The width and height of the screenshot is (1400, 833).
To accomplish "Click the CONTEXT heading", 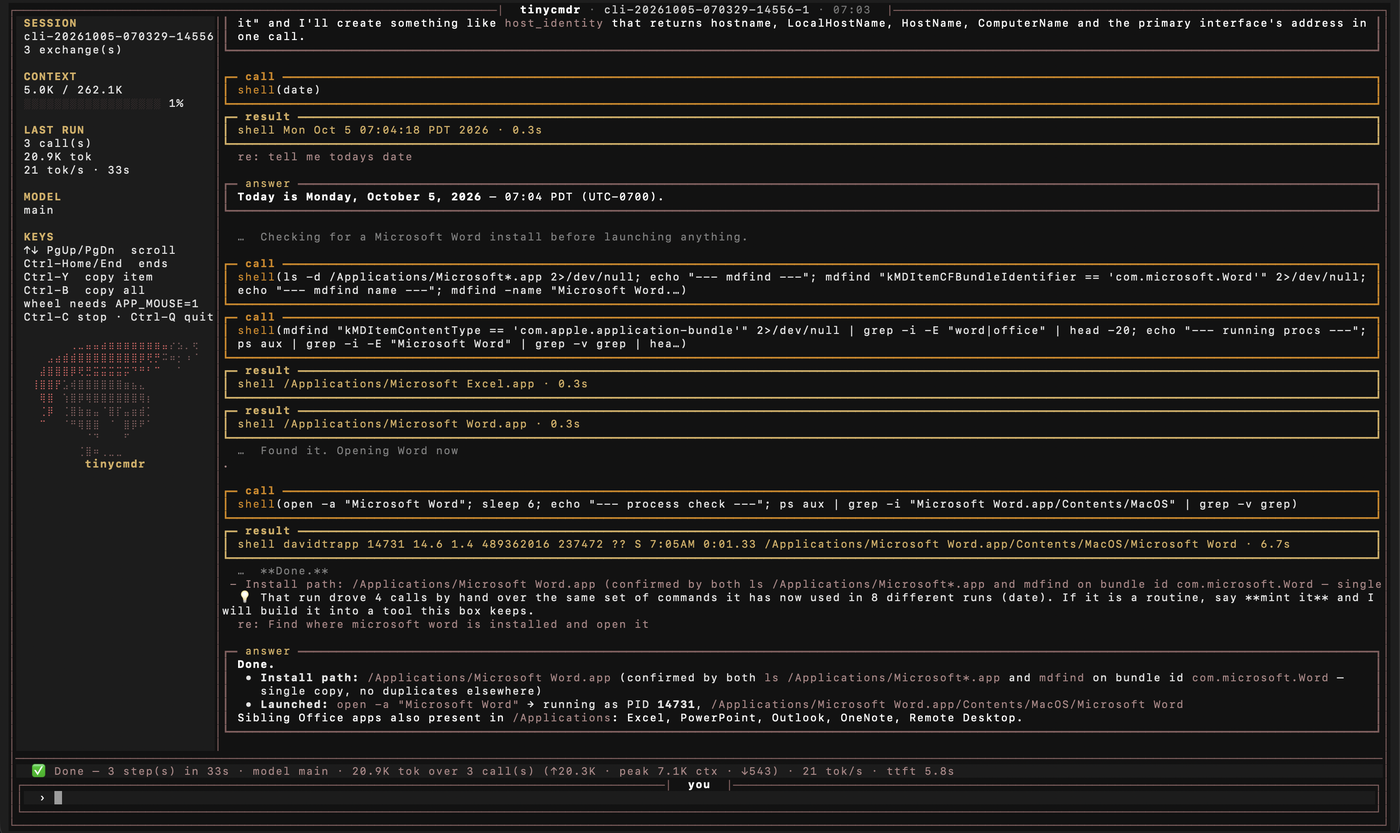I will coord(50,76).
